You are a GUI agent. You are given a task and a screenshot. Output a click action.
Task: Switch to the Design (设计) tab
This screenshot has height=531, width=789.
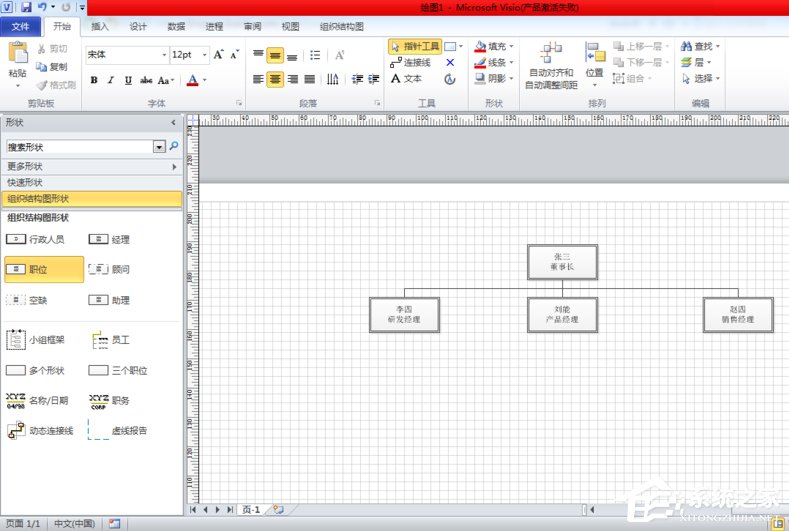click(138, 27)
